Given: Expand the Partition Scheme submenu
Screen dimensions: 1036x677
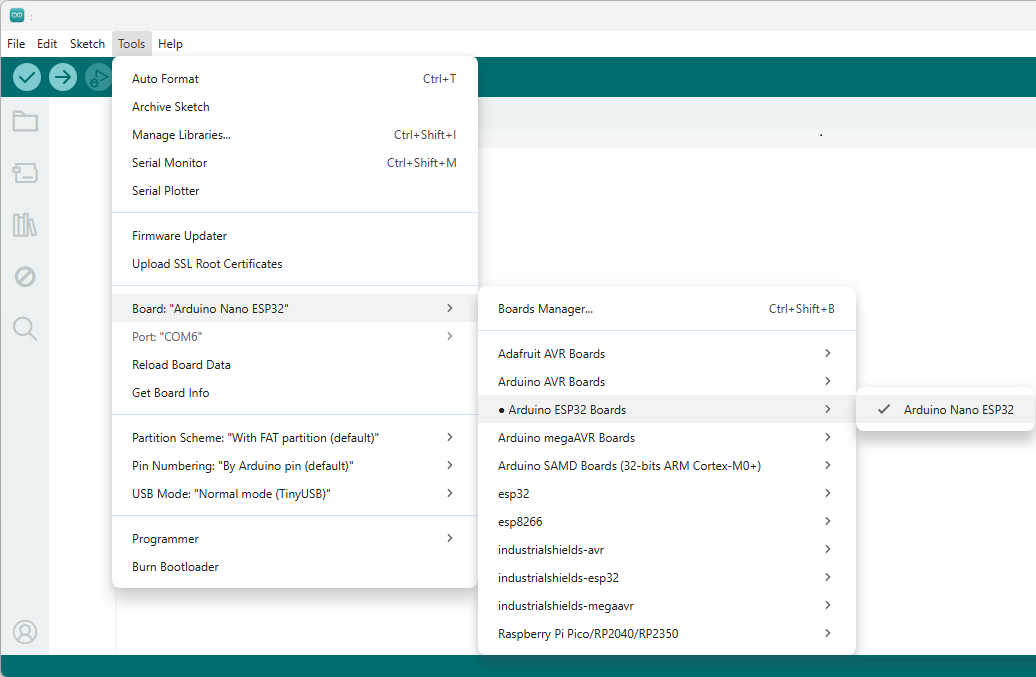Looking at the screenshot, I should [x=295, y=437].
